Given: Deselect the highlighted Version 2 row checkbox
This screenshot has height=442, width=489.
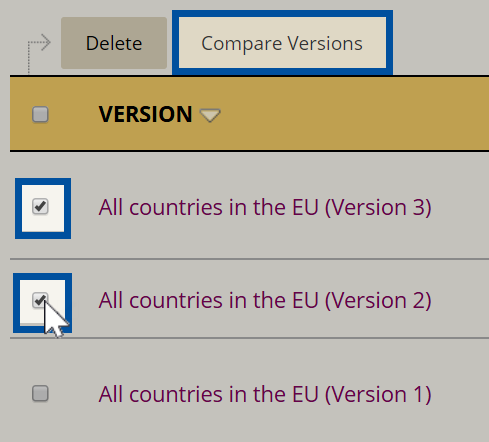Looking at the screenshot, I should coord(40,300).
